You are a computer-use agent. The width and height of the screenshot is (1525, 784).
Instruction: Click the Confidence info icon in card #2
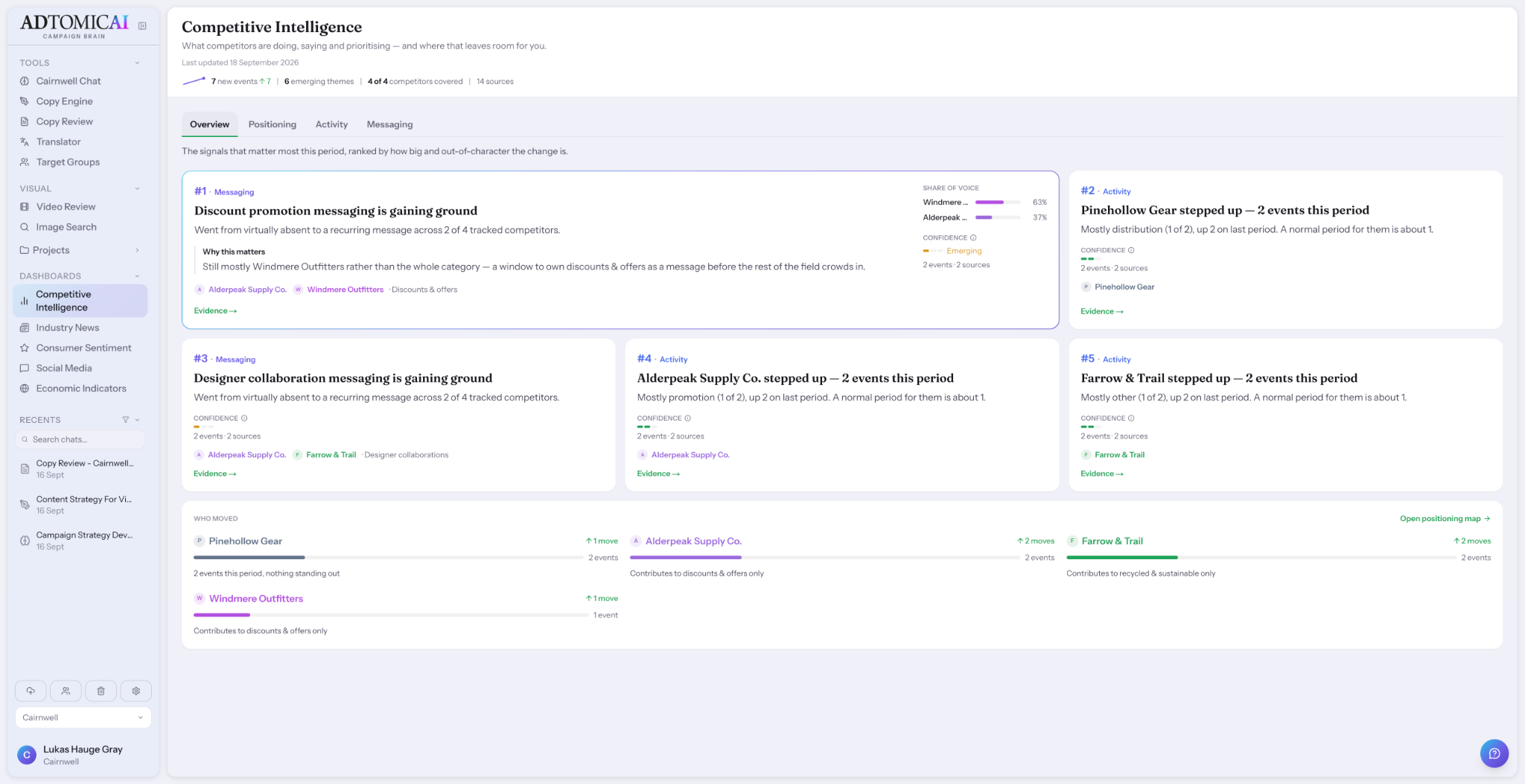point(1131,250)
